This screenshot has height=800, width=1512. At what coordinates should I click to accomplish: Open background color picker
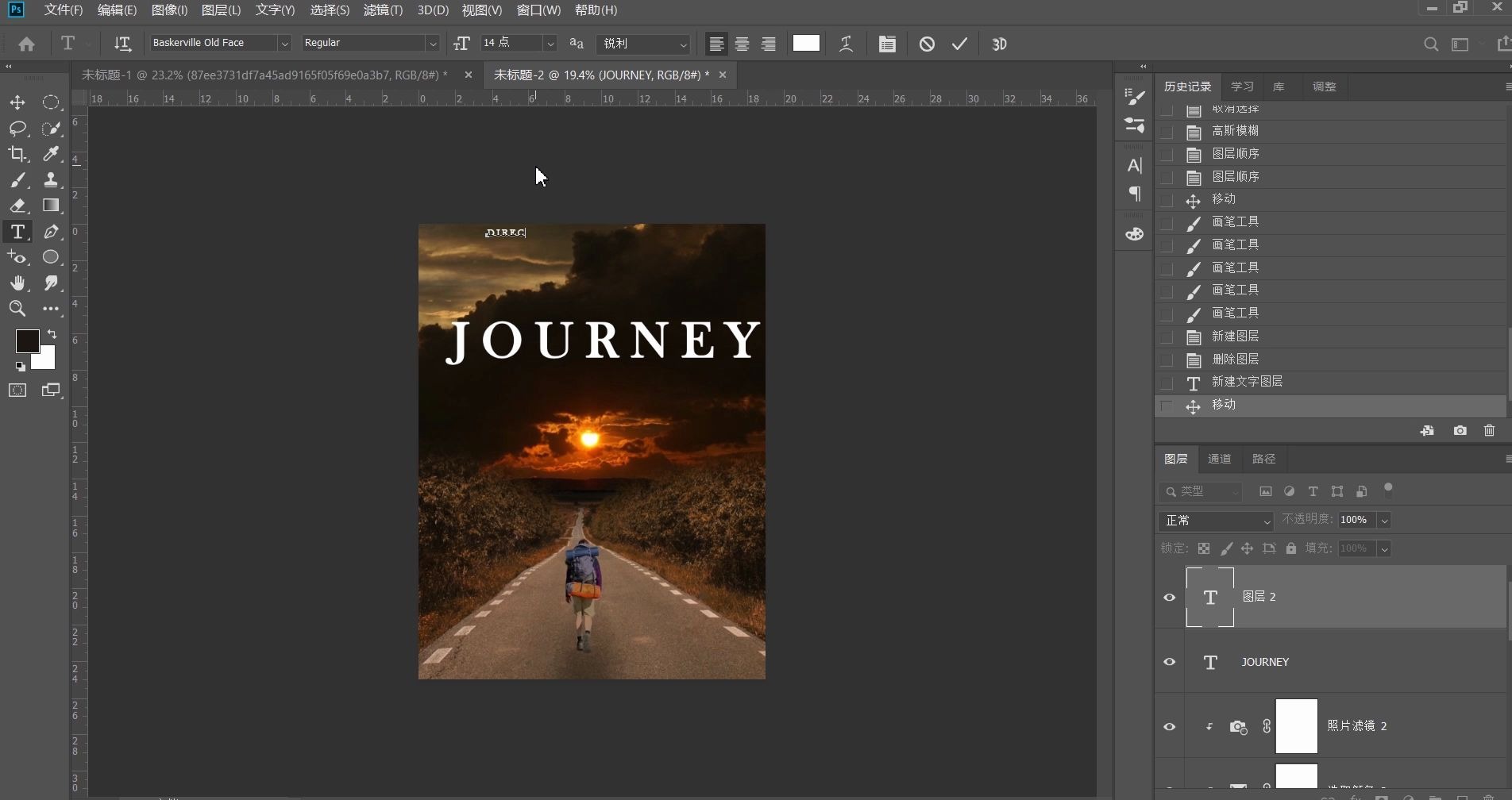coord(47,361)
